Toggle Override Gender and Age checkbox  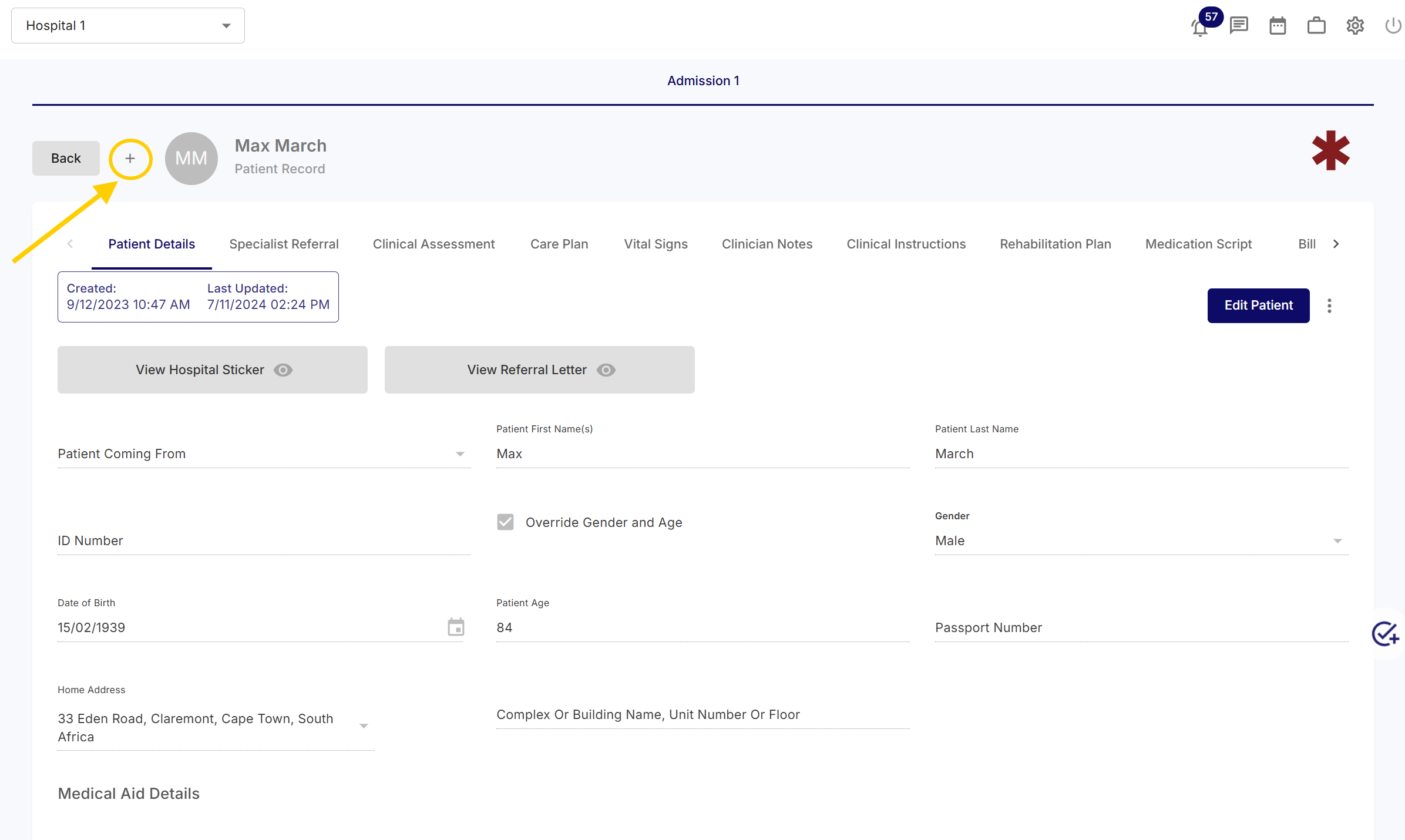pos(505,522)
